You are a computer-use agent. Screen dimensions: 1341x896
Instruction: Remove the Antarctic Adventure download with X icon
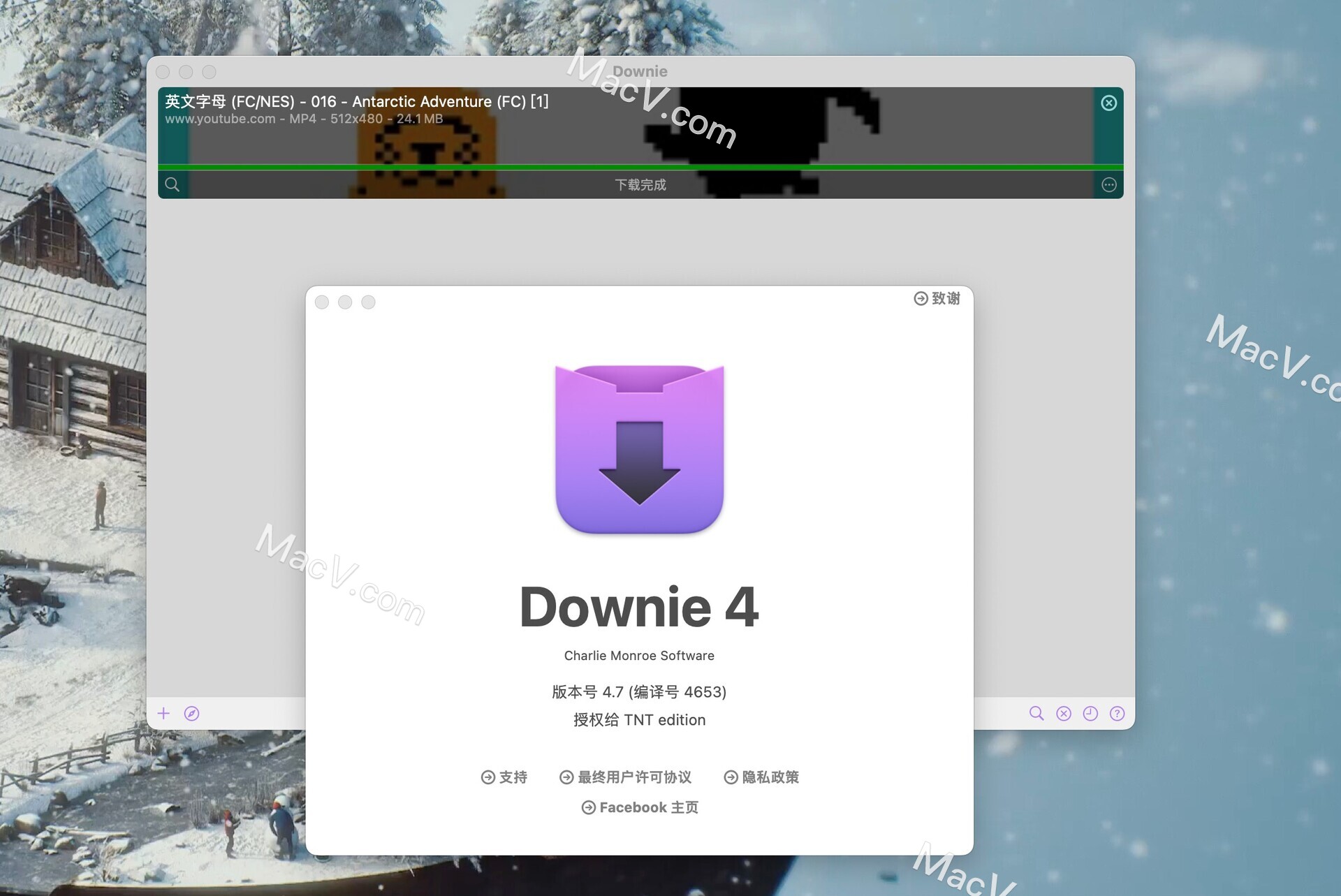coord(1108,103)
